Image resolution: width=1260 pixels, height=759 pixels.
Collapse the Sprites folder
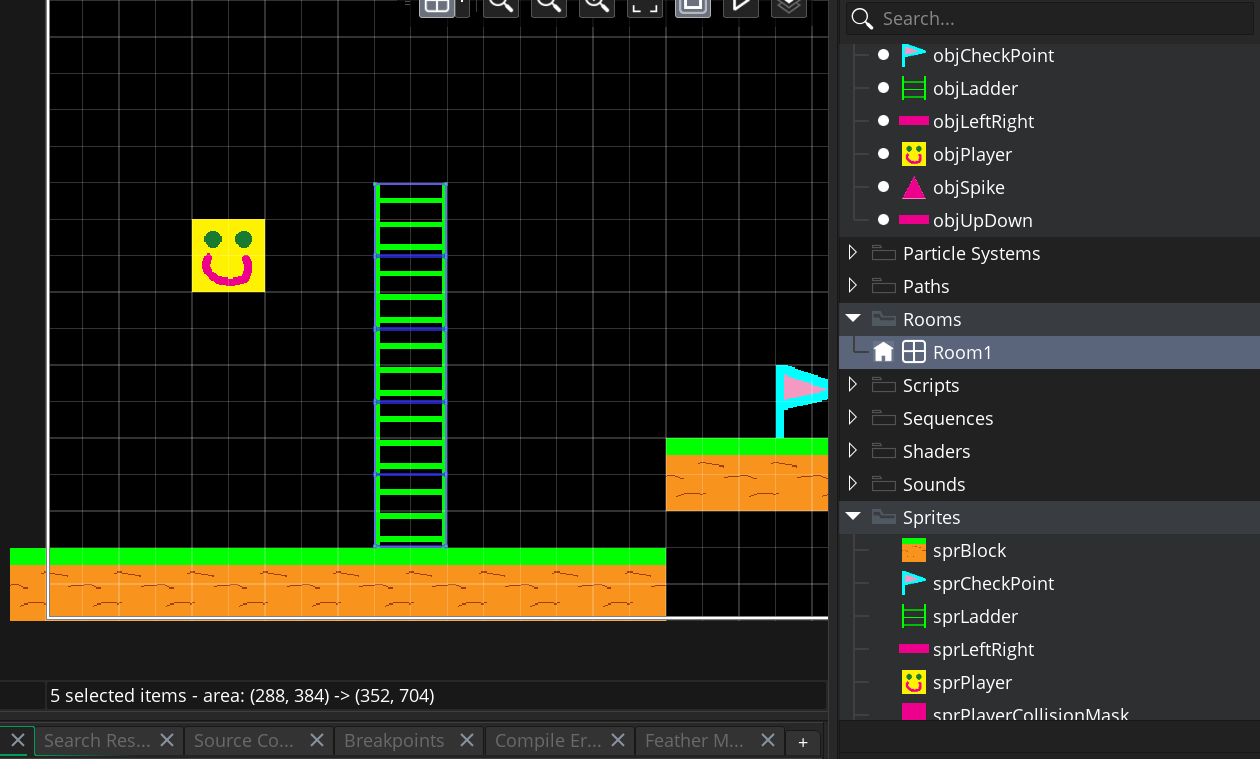853,517
